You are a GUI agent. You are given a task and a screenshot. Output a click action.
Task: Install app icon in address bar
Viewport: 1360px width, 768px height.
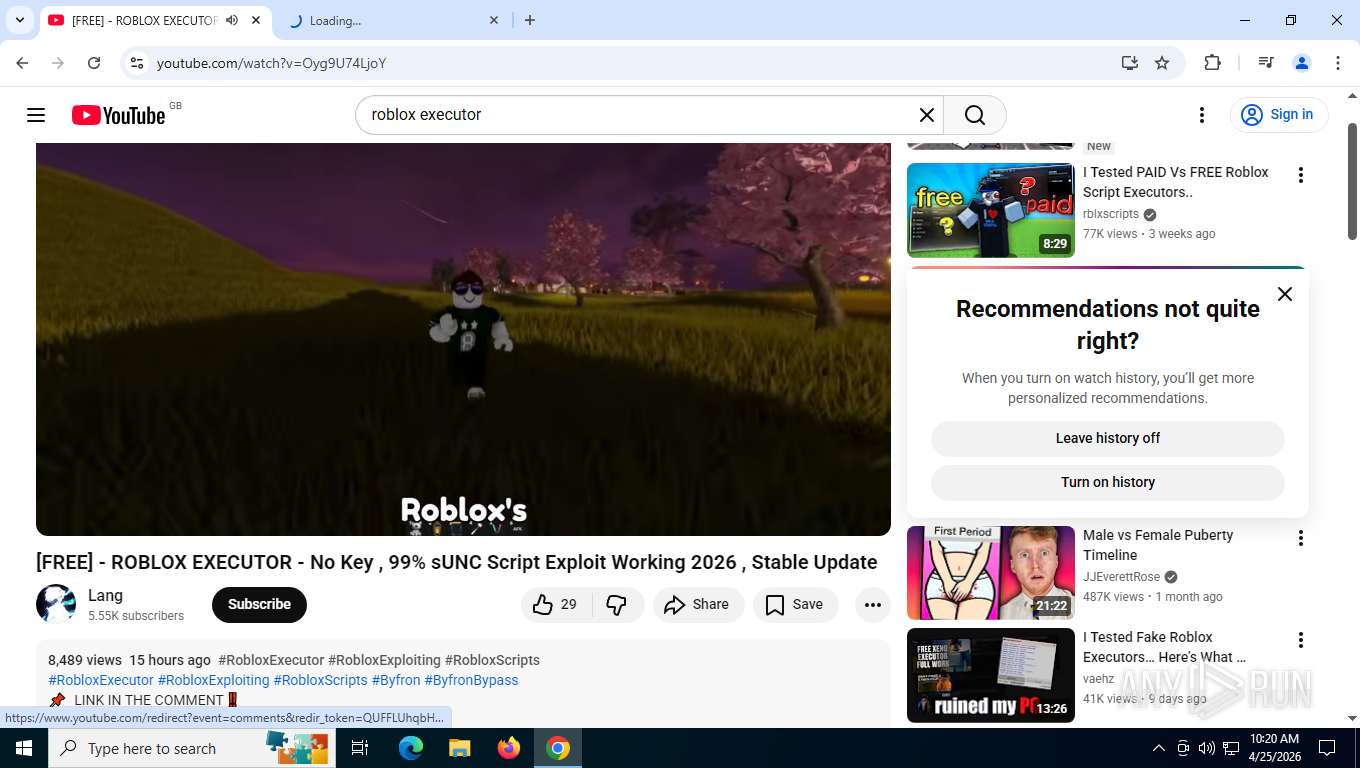tap(1130, 63)
